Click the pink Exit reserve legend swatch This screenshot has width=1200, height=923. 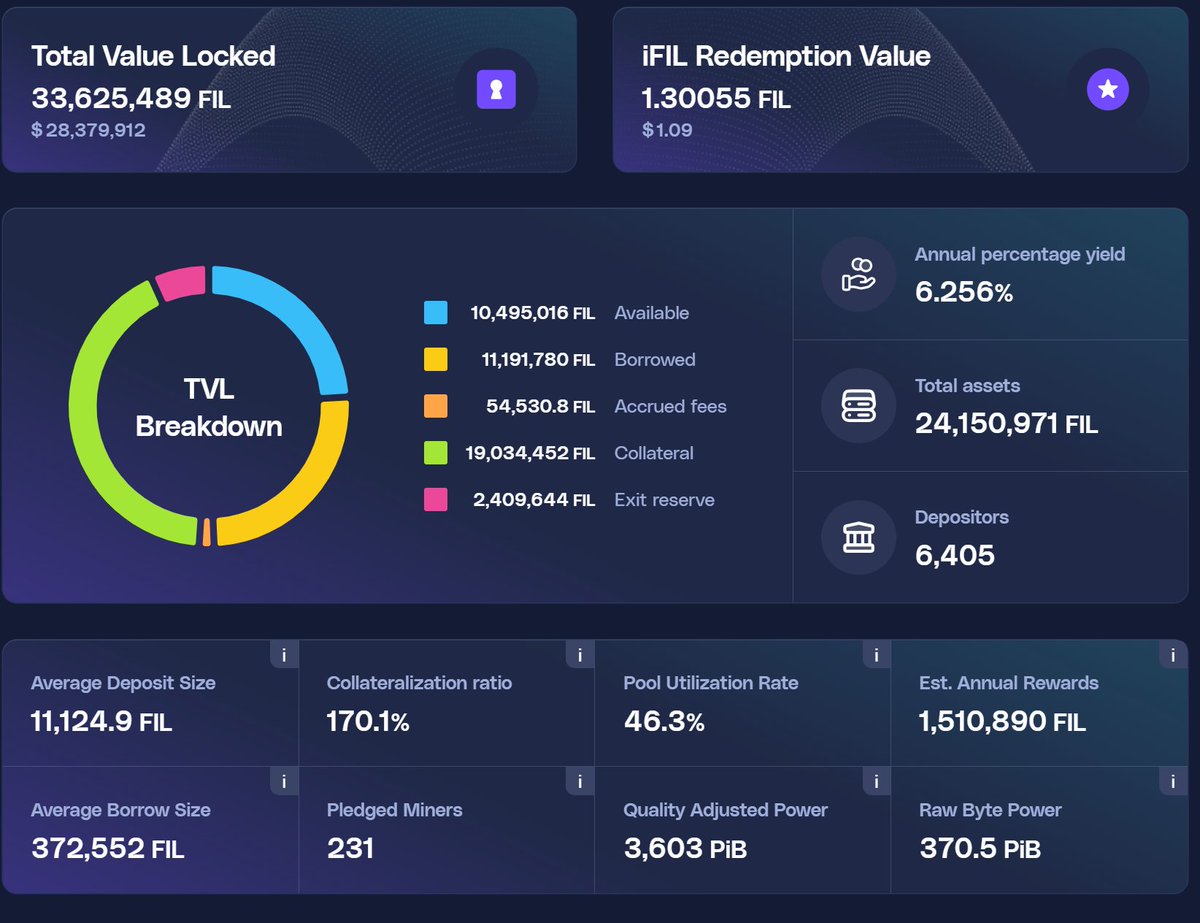point(435,500)
